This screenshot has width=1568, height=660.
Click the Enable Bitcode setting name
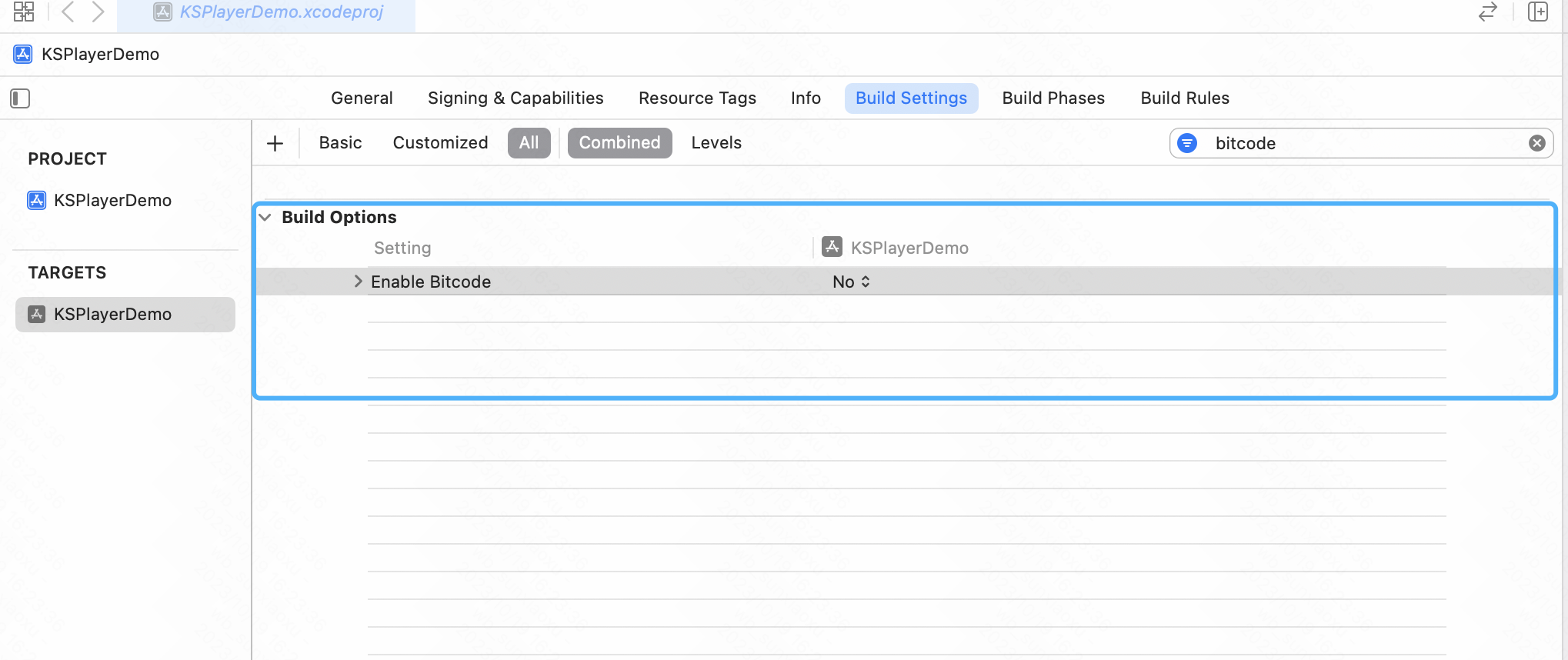coord(431,282)
